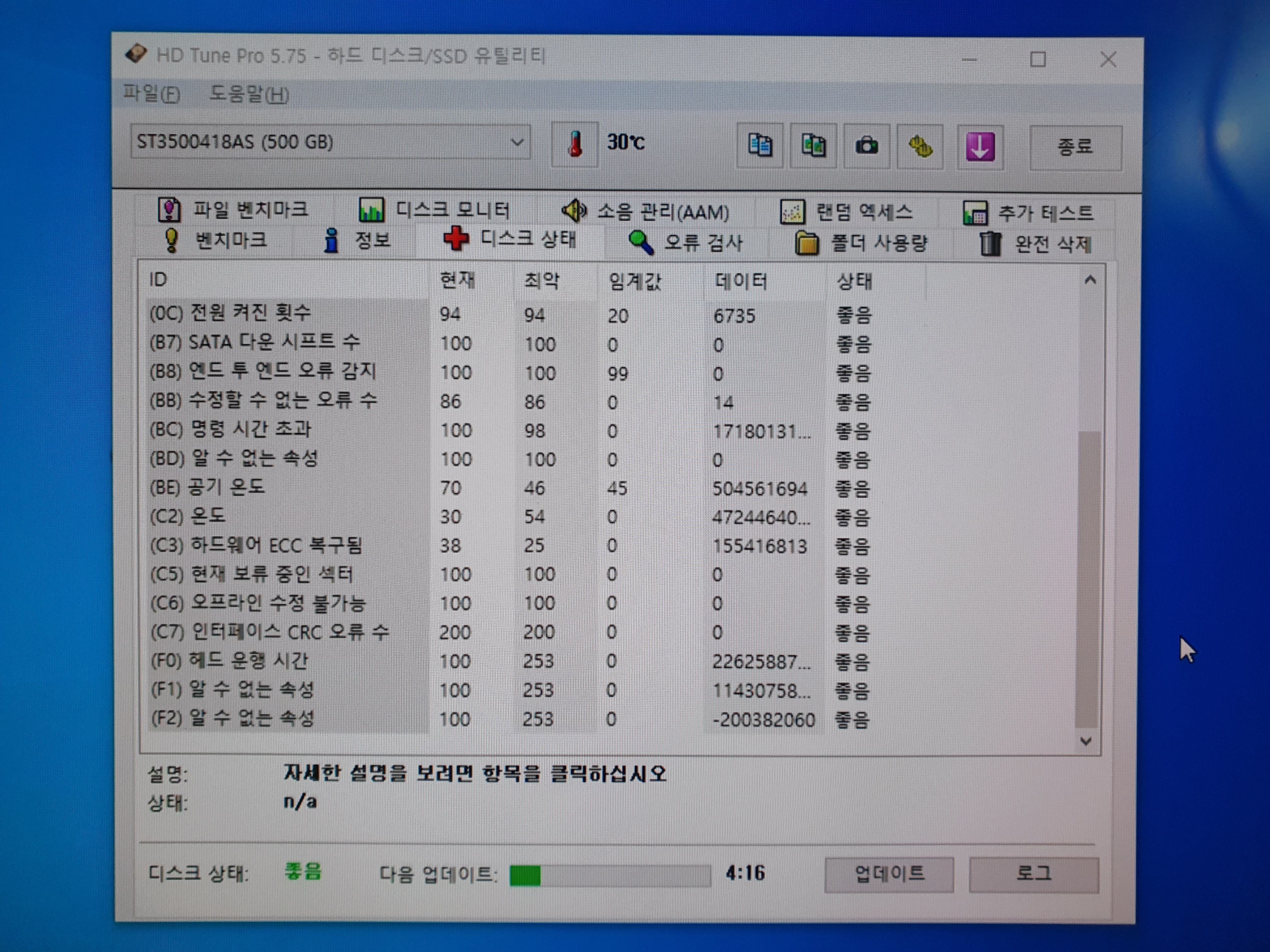The width and height of the screenshot is (1270, 952).
Task: Open the 파일(F) menu
Action: (152, 93)
